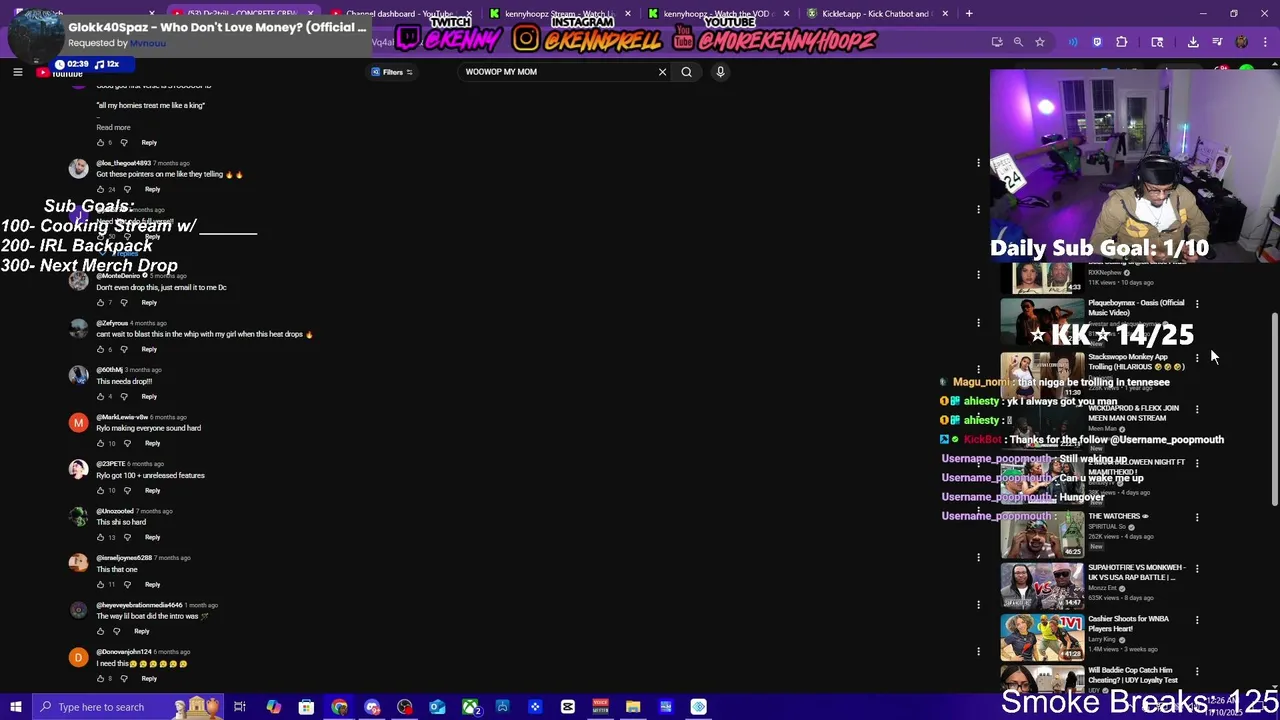This screenshot has width=1280, height=720.
Task: Switch to Kicklet.app Kick Chatbot tab
Action: pyautogui.click(x=875, y=13)
